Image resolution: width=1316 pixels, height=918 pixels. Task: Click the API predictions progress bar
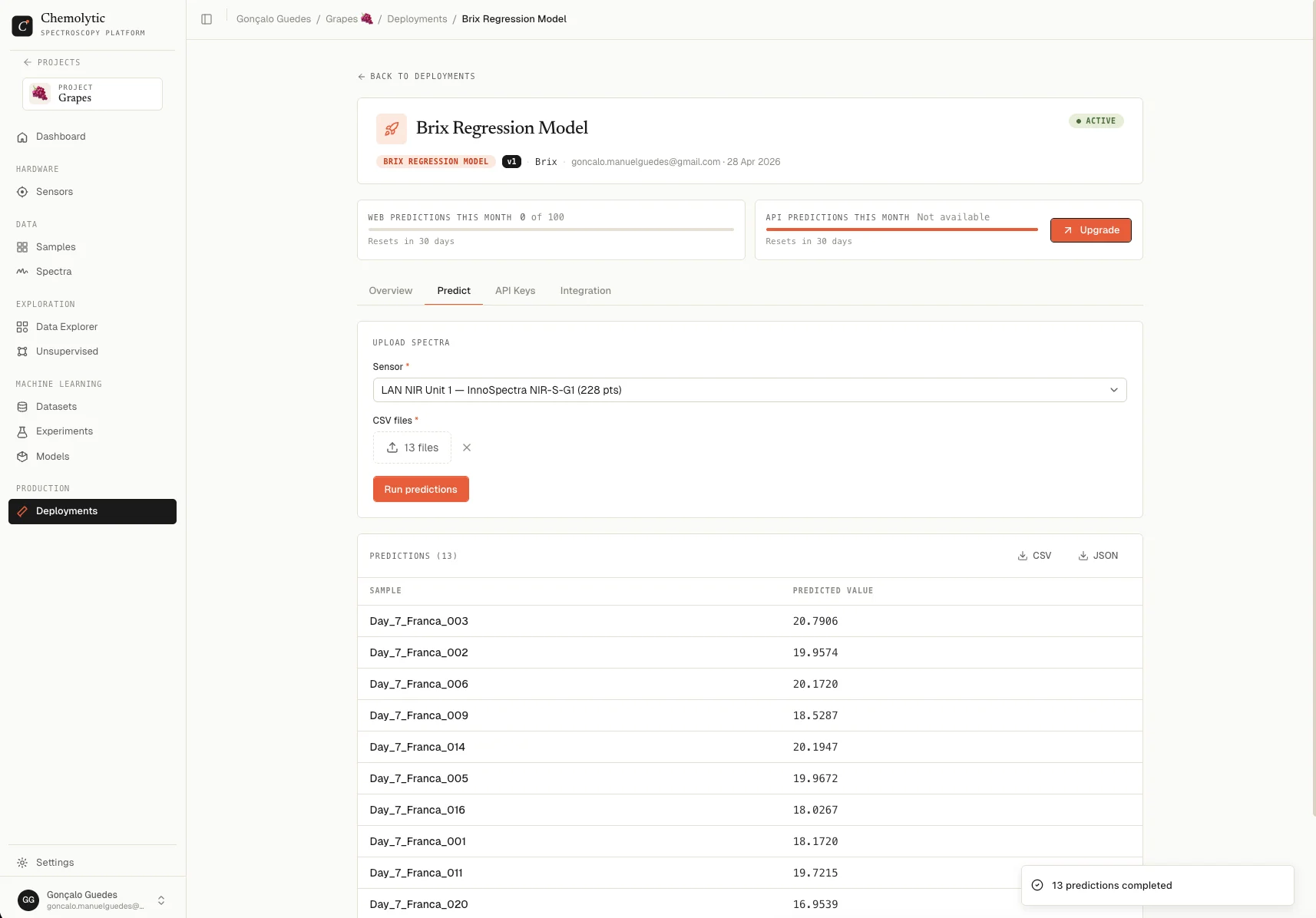coord(901,229)
